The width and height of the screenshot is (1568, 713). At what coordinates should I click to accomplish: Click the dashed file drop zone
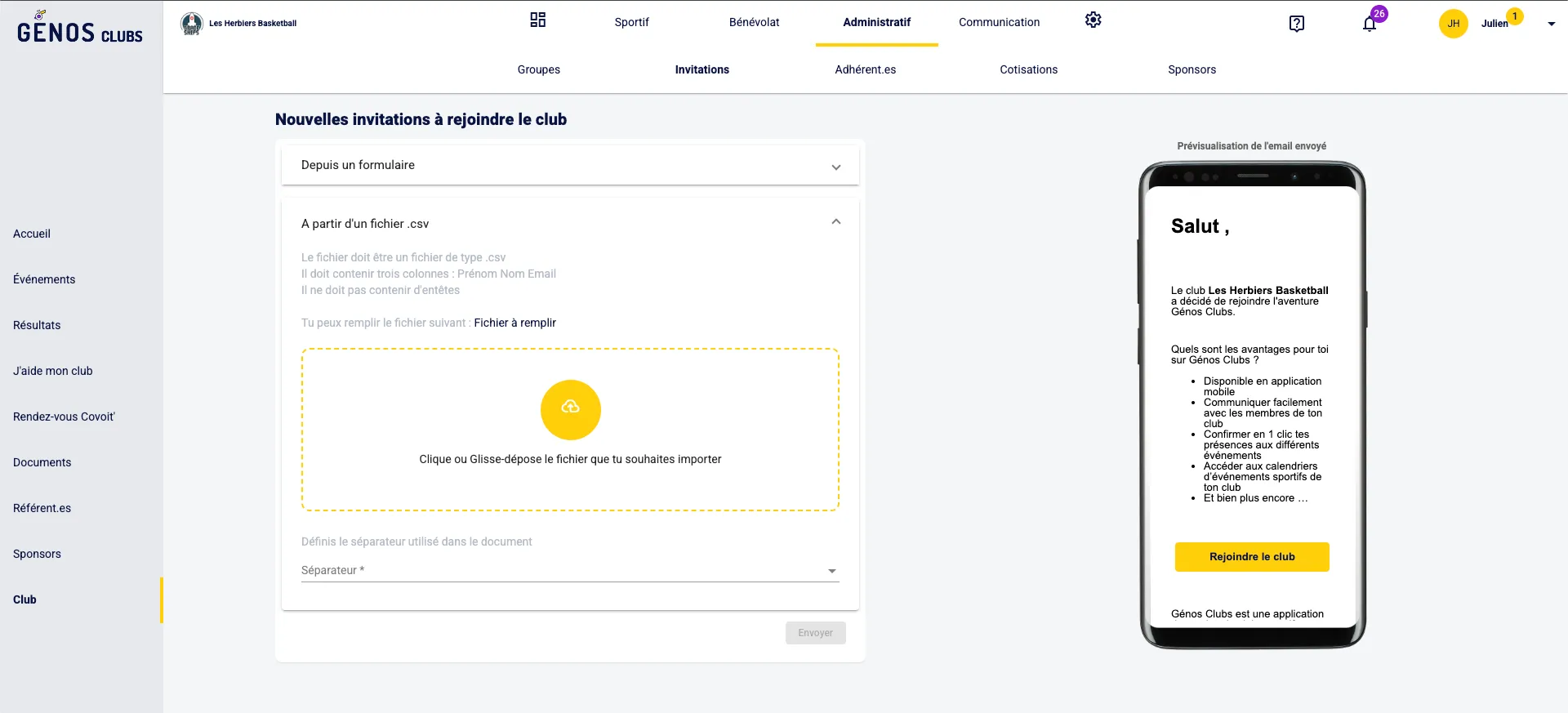(570, 430)
